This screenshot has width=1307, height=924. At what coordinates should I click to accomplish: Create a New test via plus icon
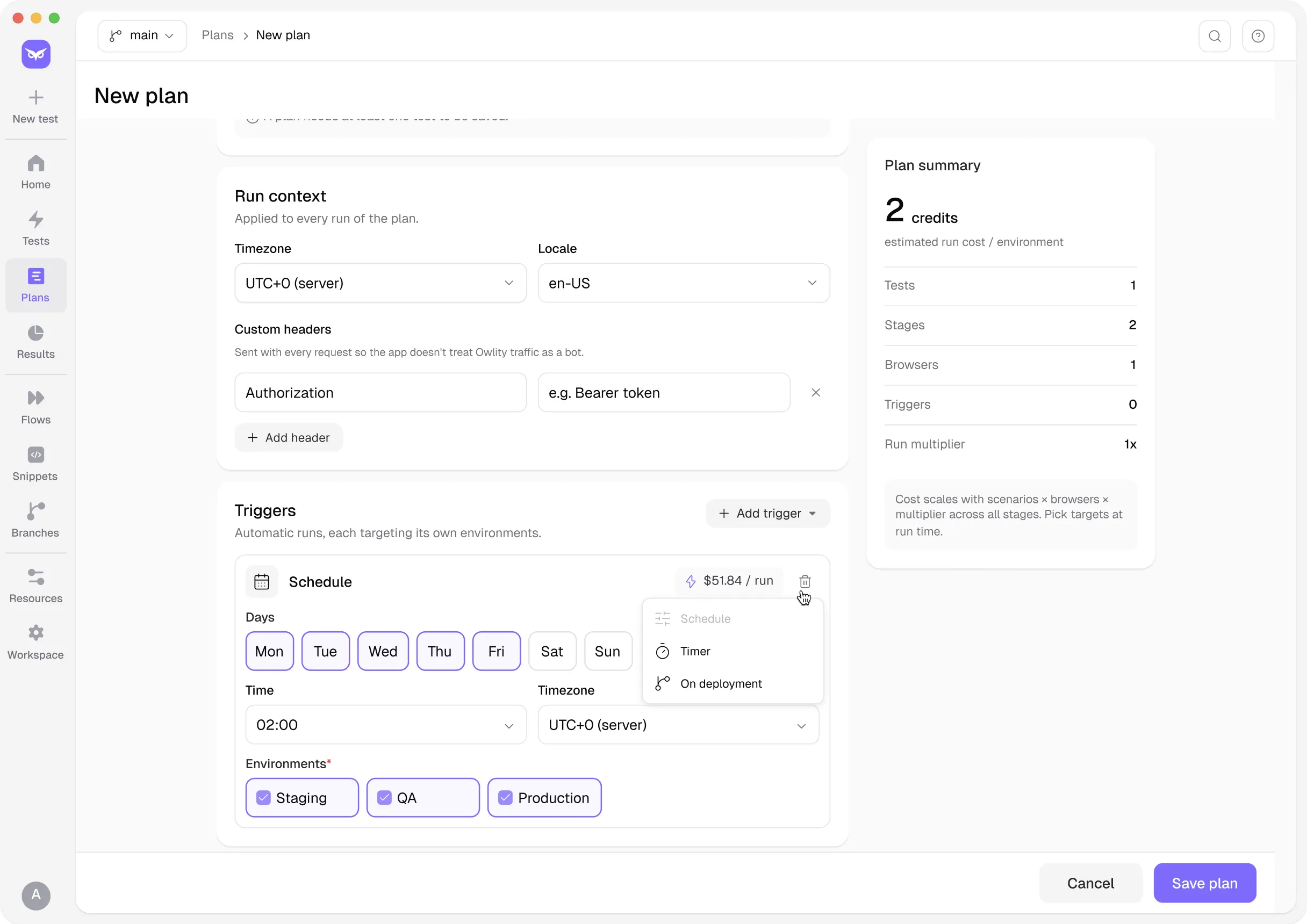36,106
